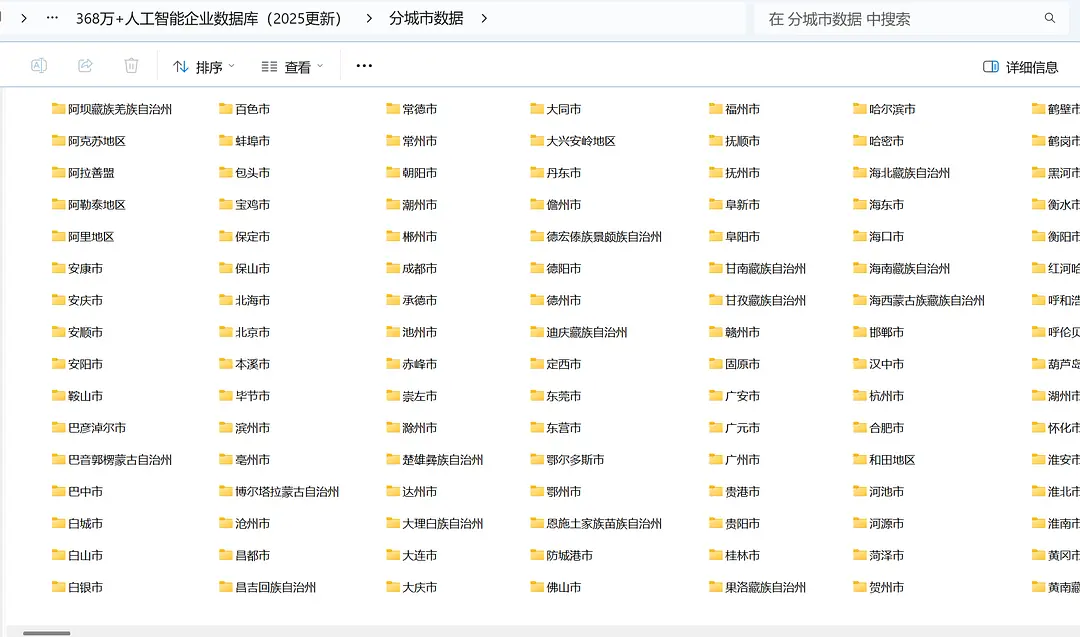Toggle the 详细信息 details pane
The image size is (1080, 637).
tap(1021, 67)
